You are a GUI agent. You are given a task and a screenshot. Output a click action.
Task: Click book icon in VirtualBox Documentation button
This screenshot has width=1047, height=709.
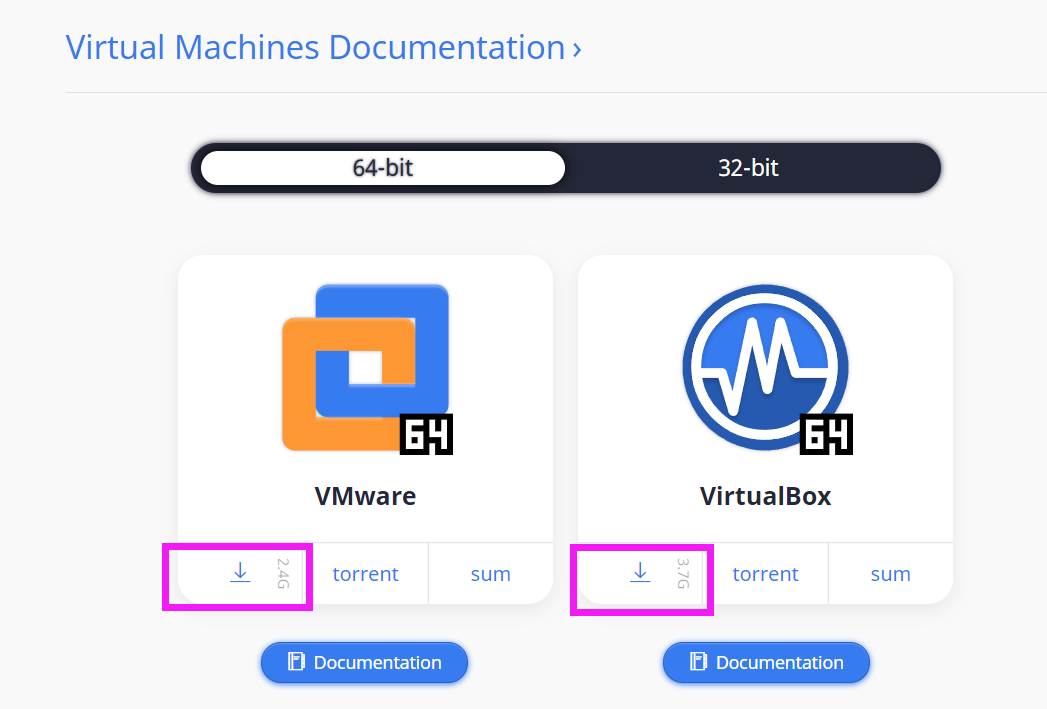click(698, 662)
